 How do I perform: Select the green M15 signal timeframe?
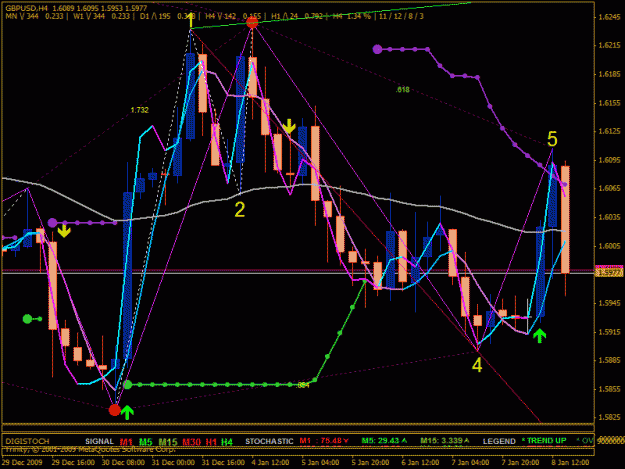168,442
